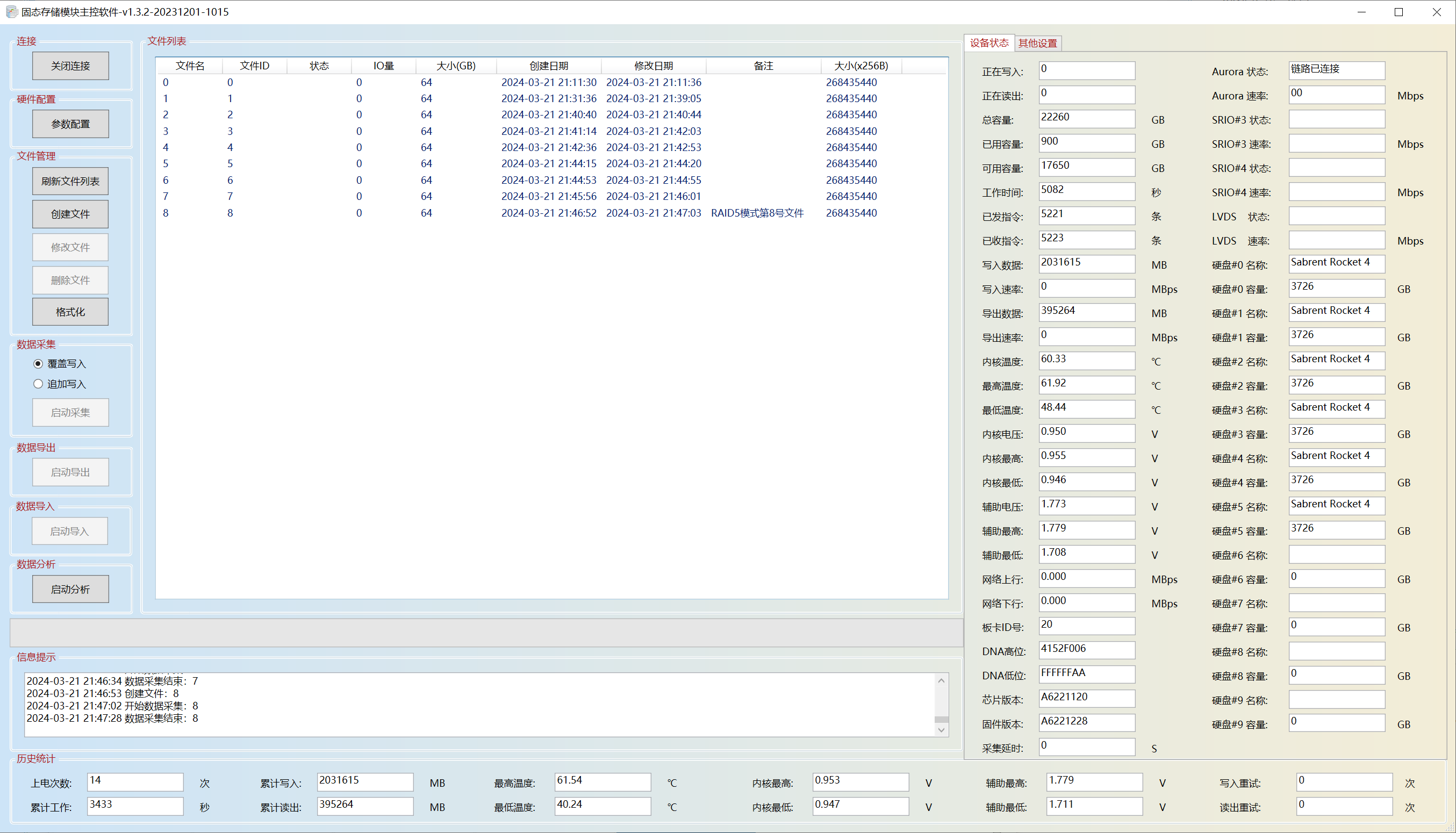Open 参数配置 hardware settings

coord(70,124)
